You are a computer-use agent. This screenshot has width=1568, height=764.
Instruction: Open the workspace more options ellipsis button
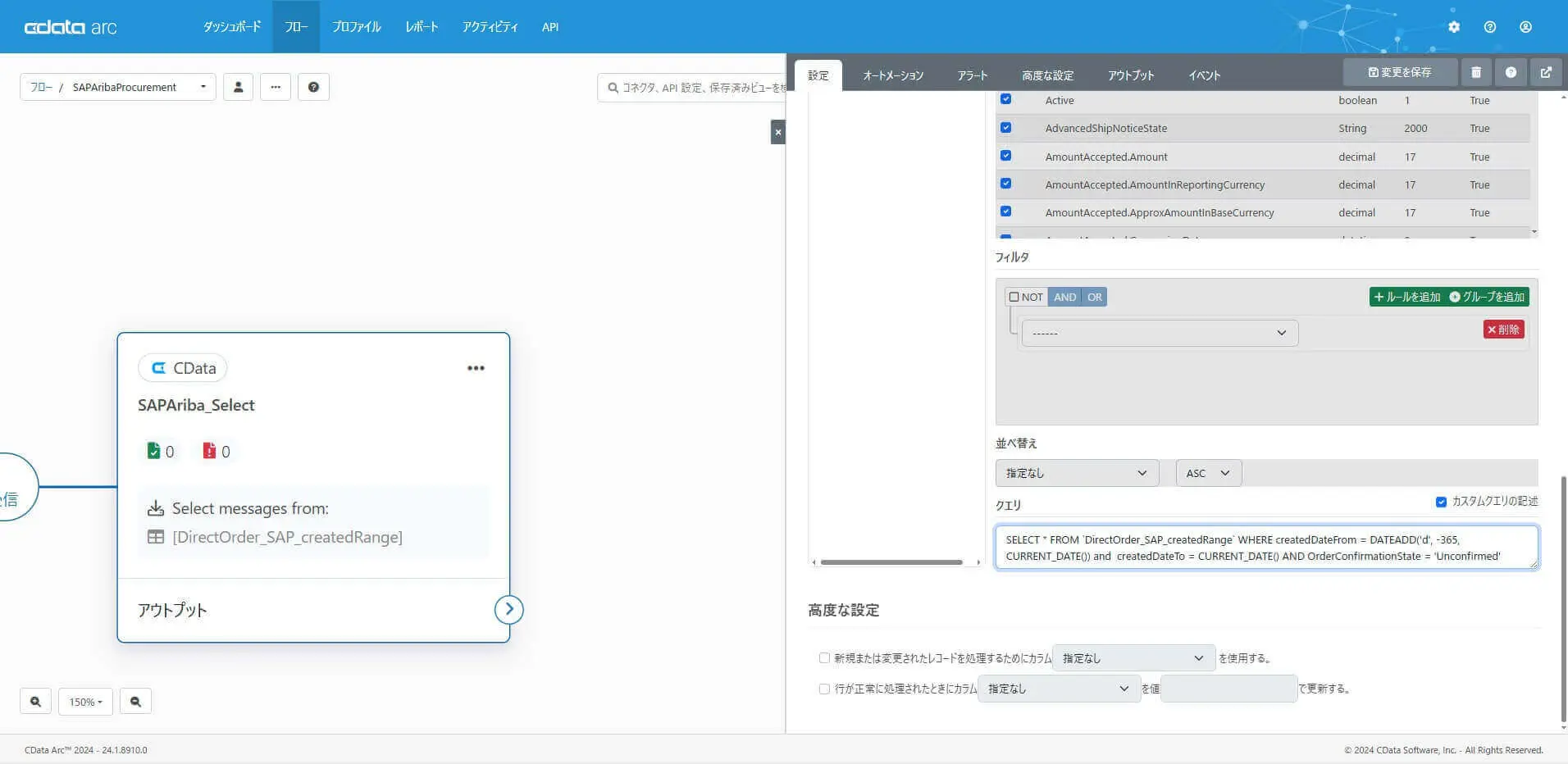click(x=276, y=87)
